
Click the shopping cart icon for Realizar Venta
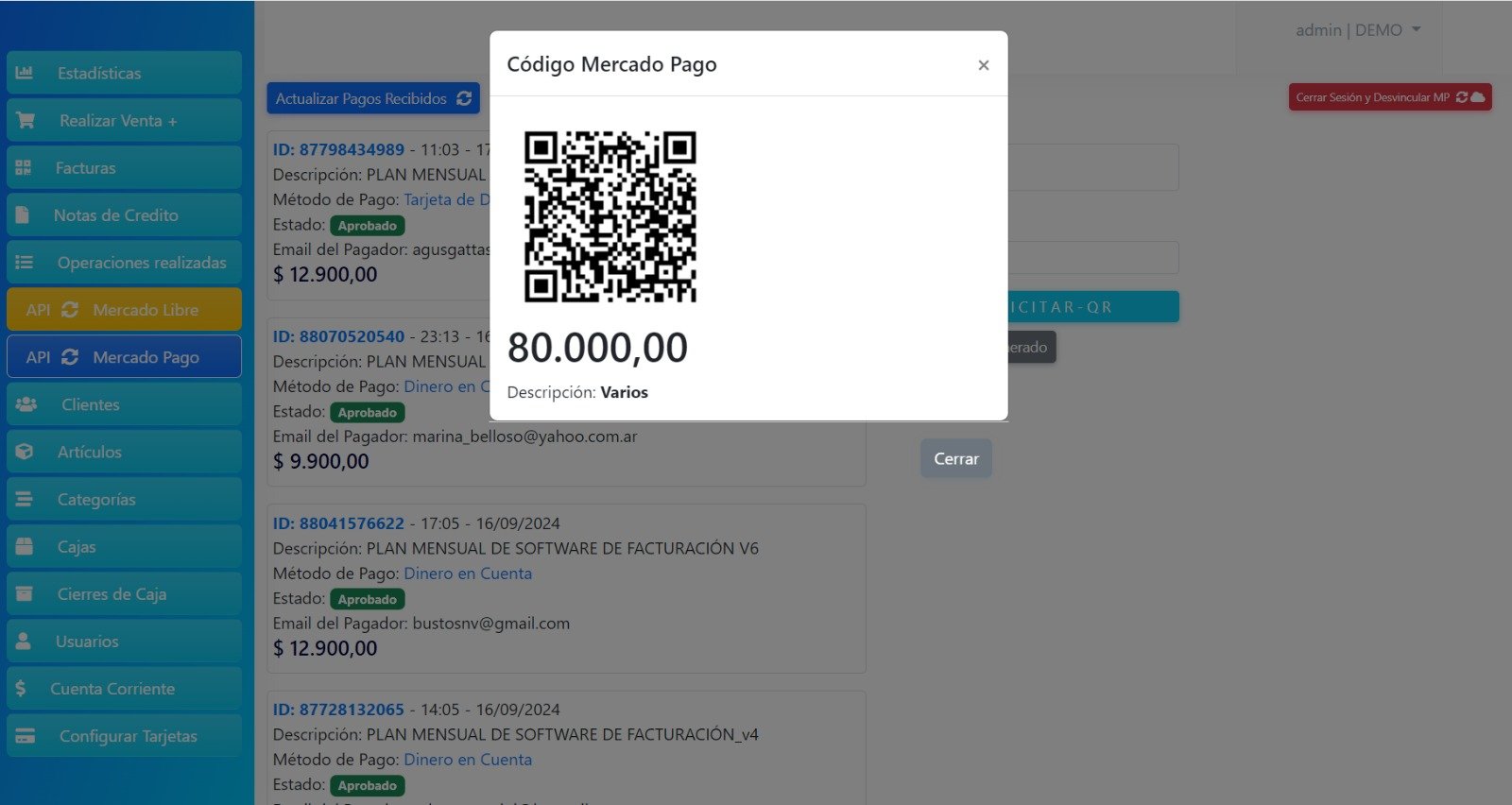(26, 121)
